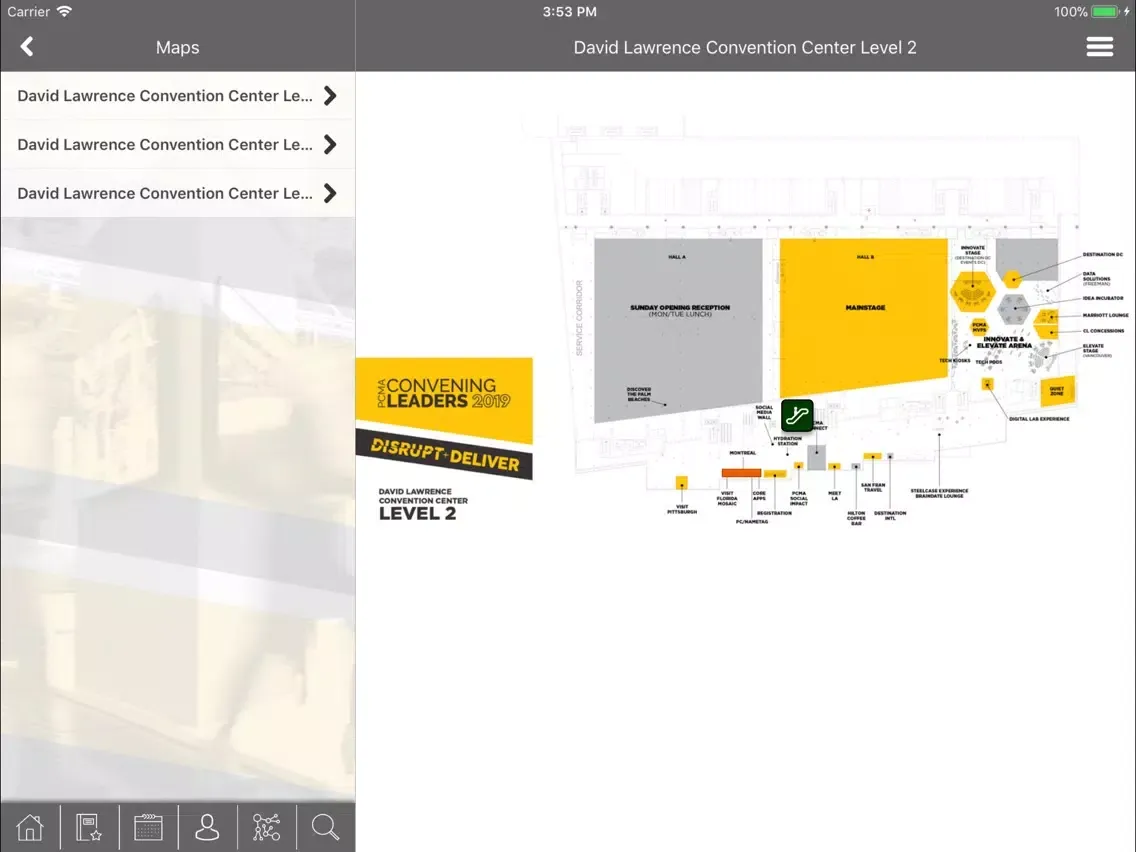Image resolution: width=1136 pixels, height=852 pixels.
Task: Tap the "MEET LA" map label
Action: tap(835, 496)
